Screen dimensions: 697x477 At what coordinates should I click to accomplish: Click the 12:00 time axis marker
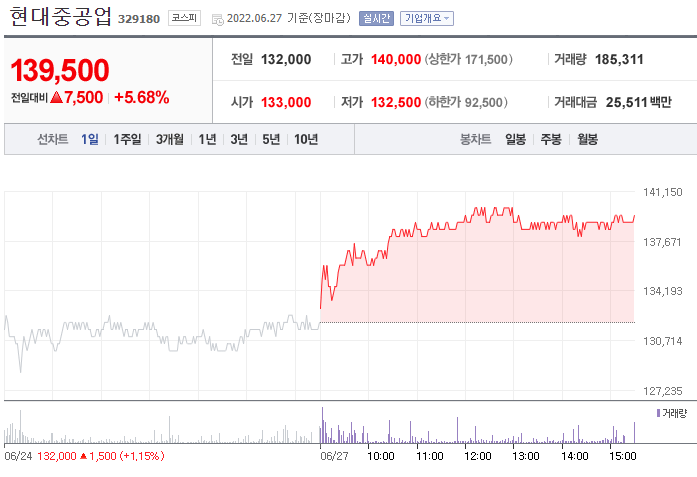(x=478, y=456)
